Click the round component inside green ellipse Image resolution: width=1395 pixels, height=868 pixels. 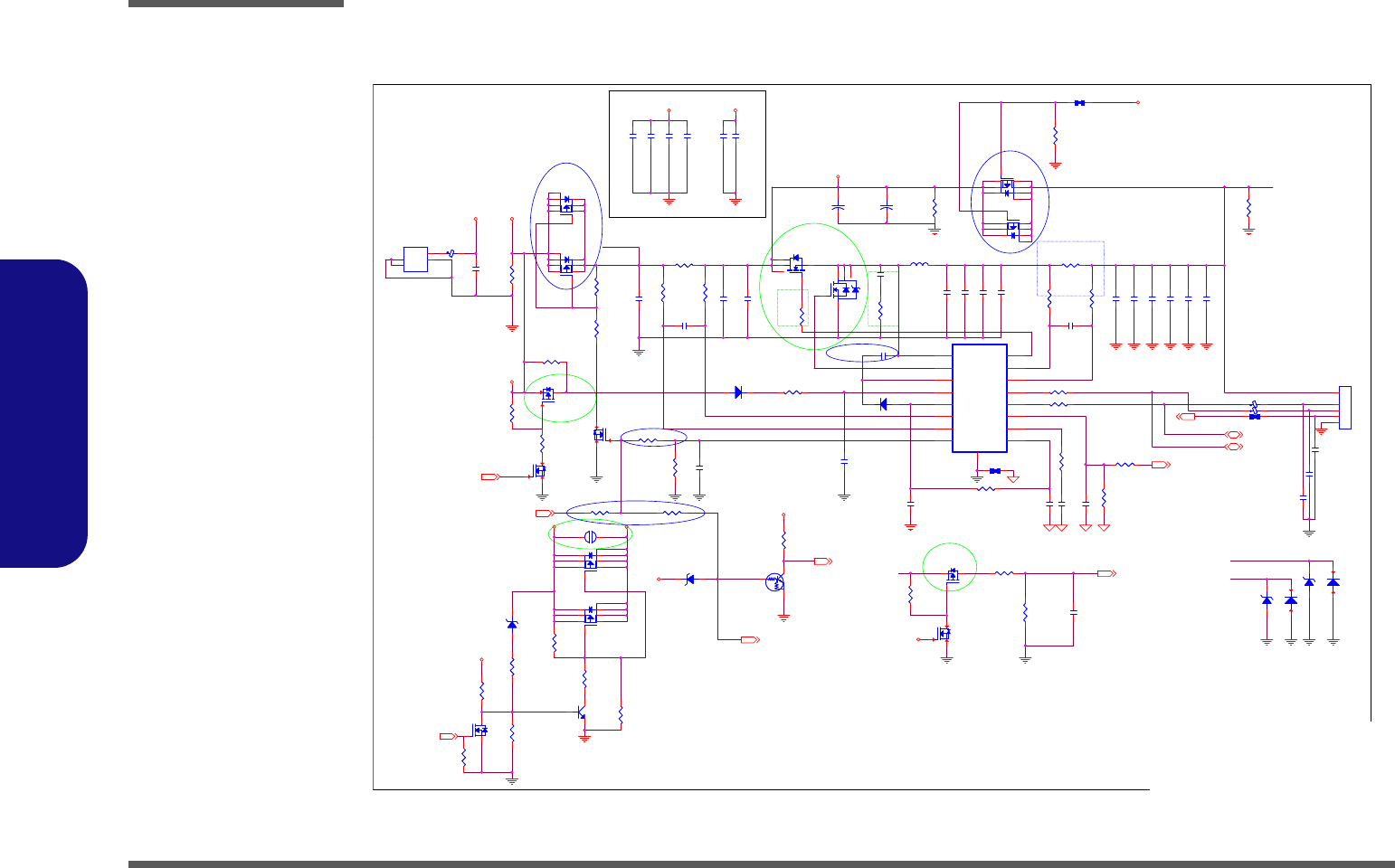590,537
